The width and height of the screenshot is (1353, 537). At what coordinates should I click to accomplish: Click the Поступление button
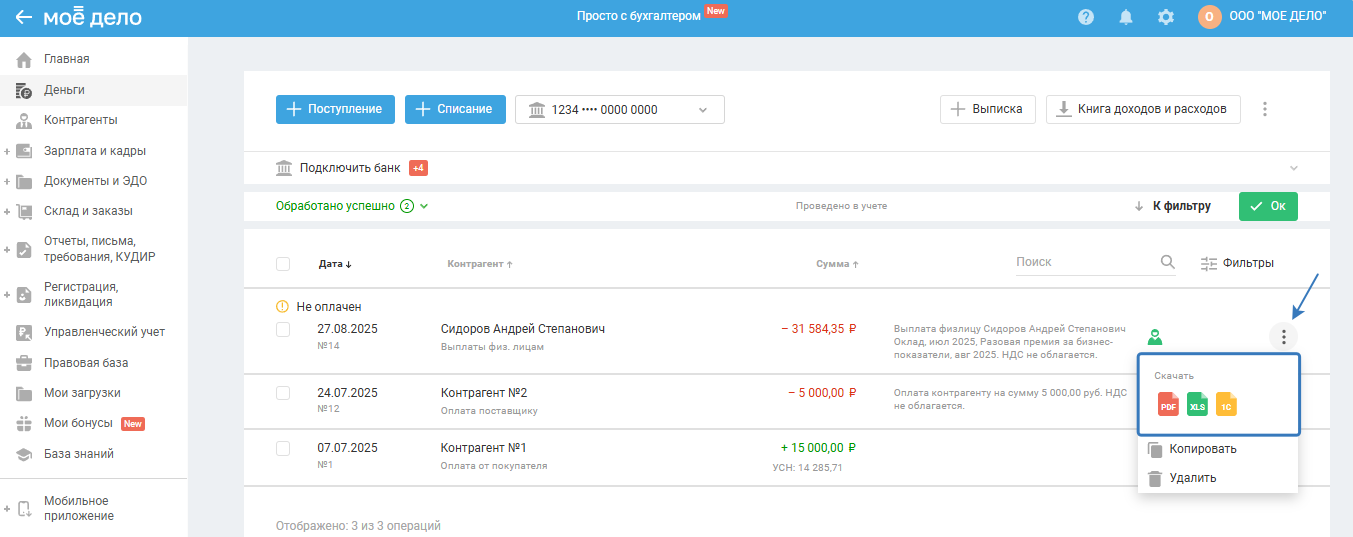(335, 109)
